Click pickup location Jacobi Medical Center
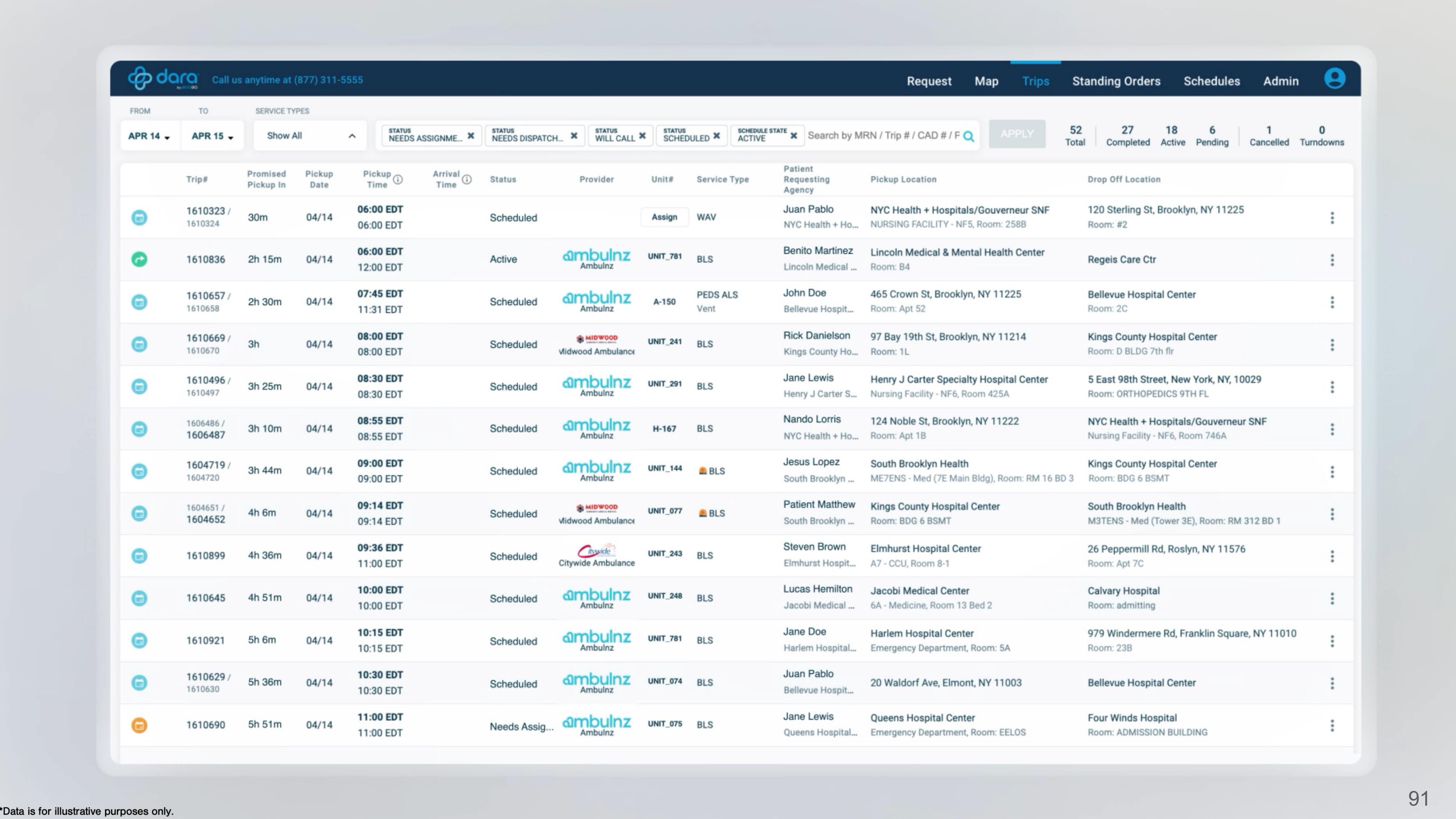Screen dimensions: 1456x819 point(920,591)
